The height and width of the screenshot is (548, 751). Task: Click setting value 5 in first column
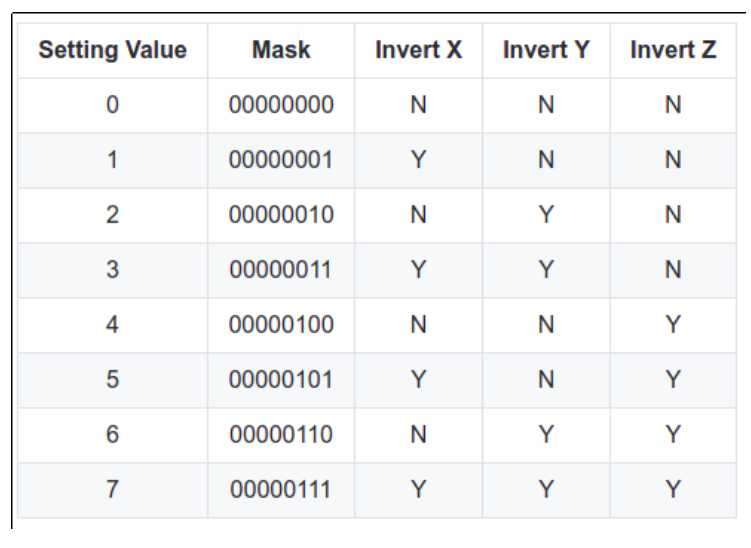click(x=112, y=381)
